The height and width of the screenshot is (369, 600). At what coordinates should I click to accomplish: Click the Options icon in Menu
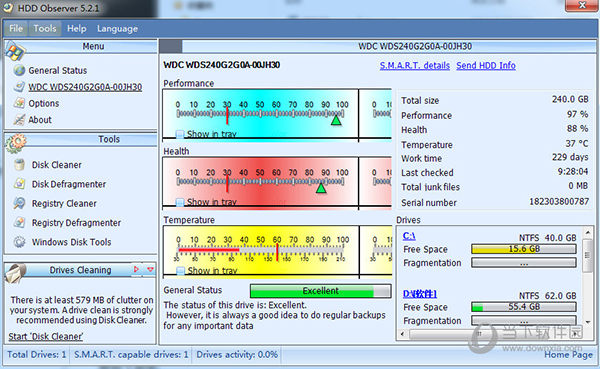pyautogui.click(x=19, y=103)
